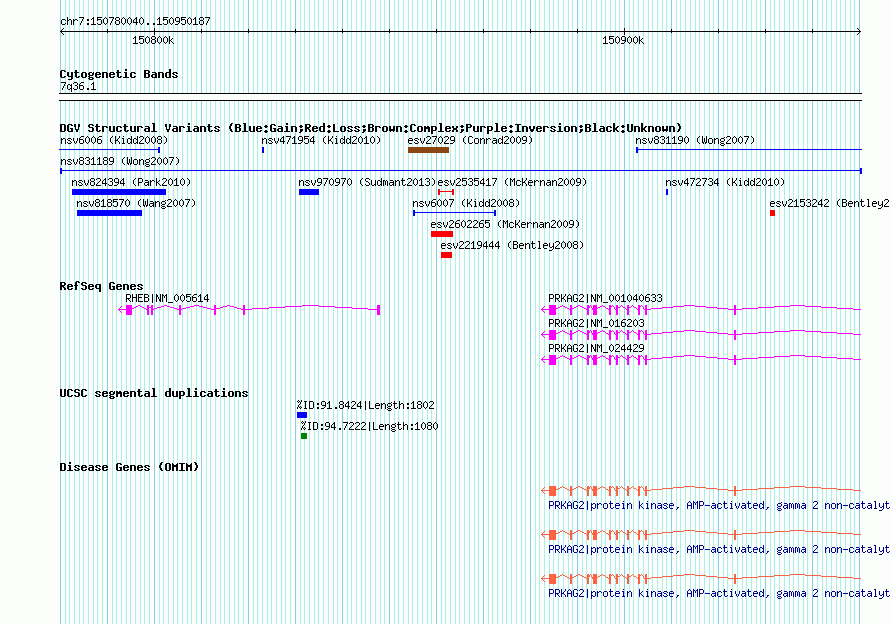This screenshot has height=624, width=890.
Task: Click the nsv6006 (Kidd2008) variant label
Action: tap(114, 140)
